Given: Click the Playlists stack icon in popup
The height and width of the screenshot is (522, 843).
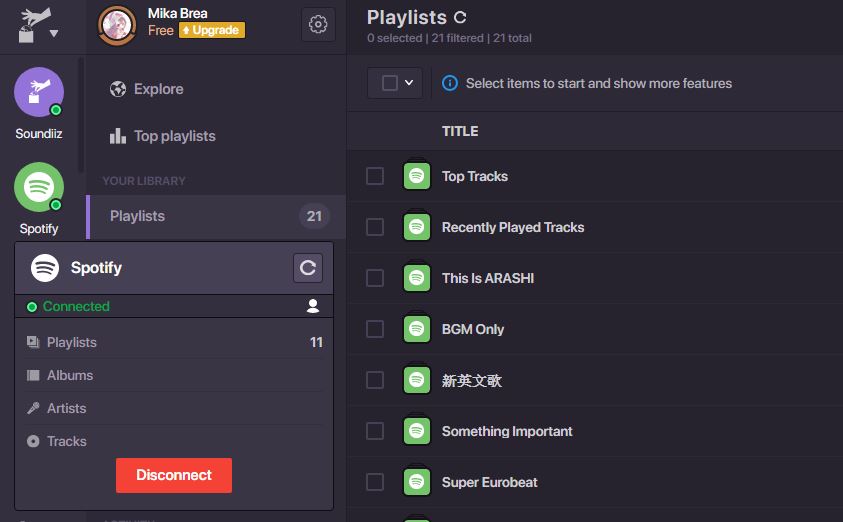Looking at the screenshot, I should (33, 342).
